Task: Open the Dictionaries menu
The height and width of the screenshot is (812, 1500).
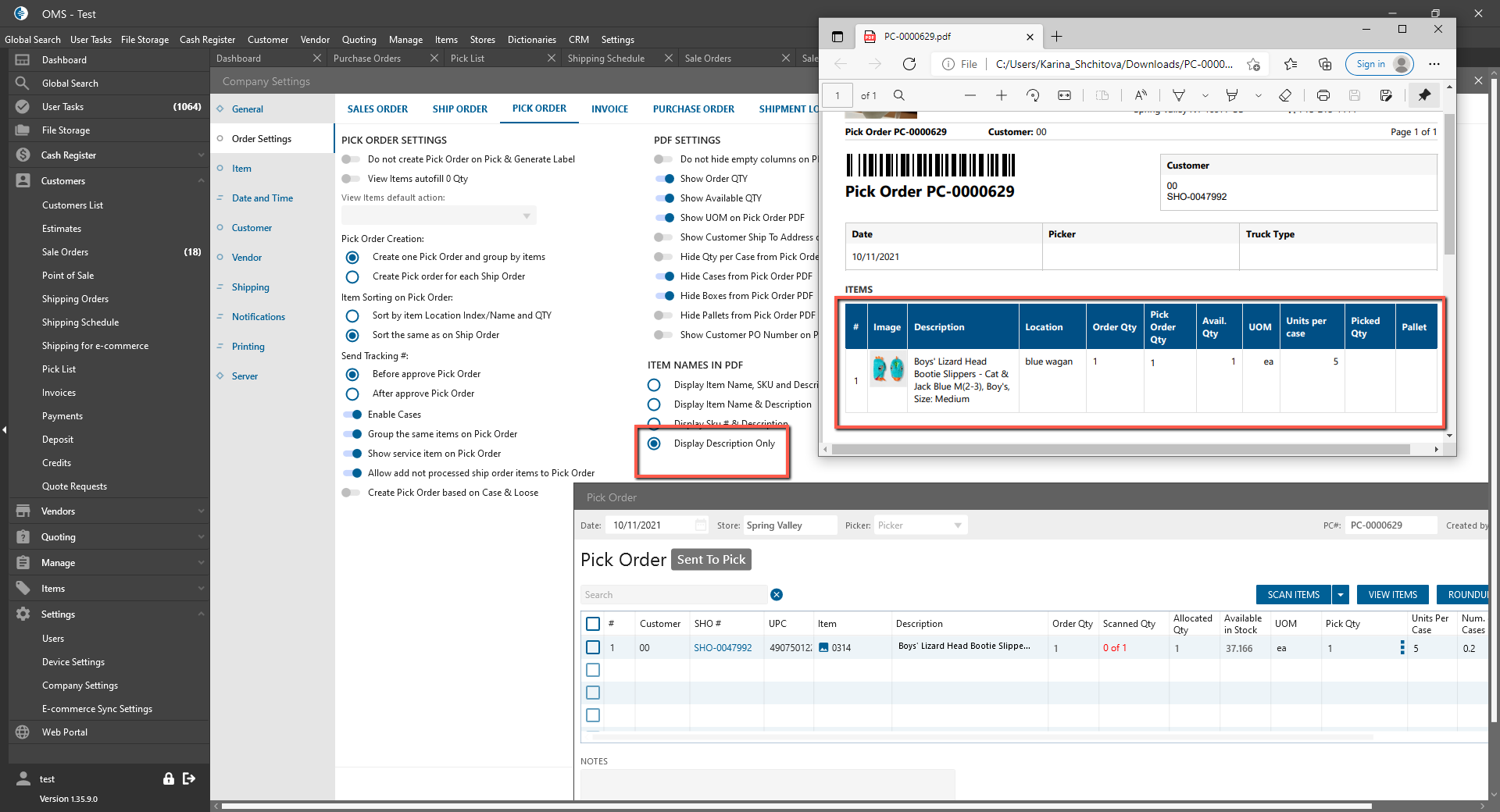Action: click(x=531, y=40)
